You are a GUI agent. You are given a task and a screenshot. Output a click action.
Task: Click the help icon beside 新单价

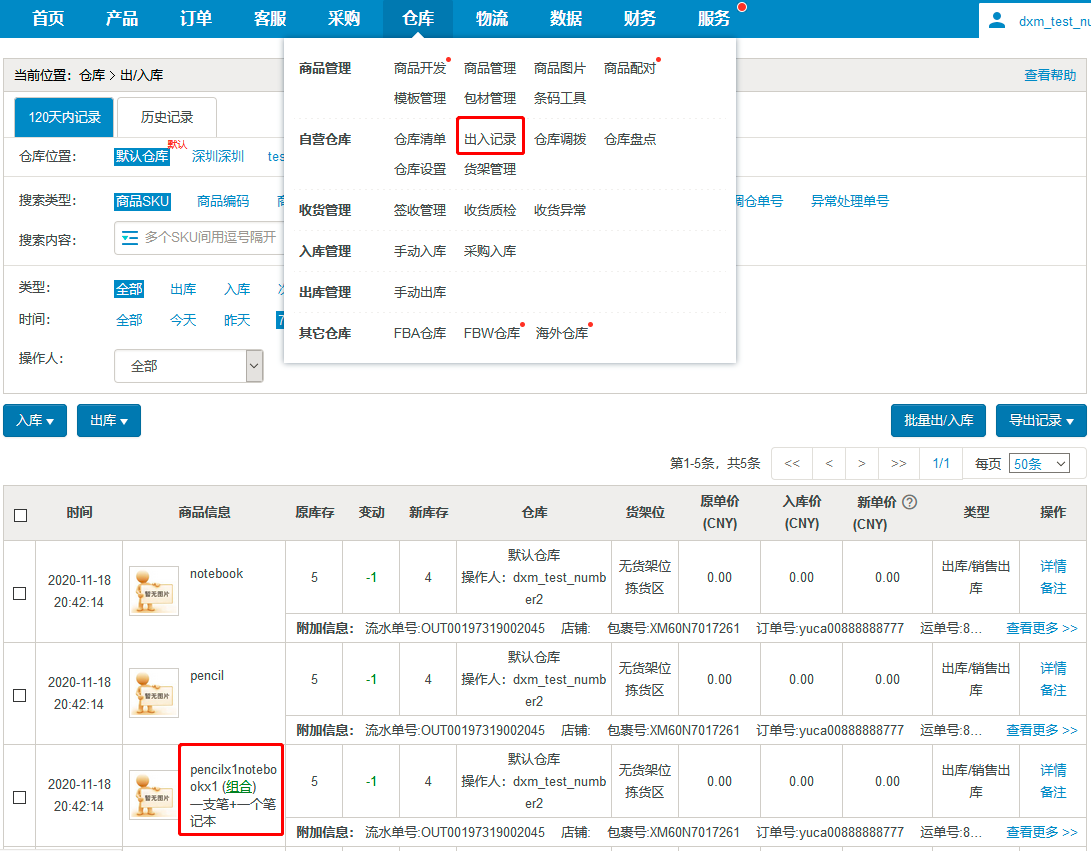pos(909,503)
